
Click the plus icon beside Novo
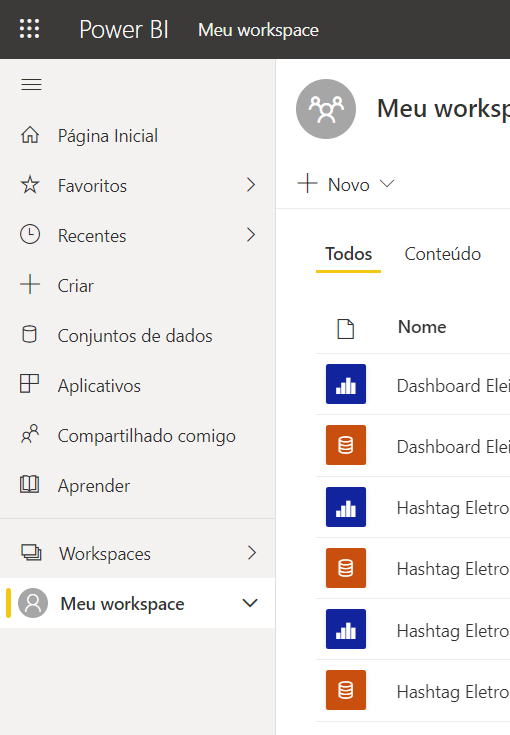pos(308,183)
